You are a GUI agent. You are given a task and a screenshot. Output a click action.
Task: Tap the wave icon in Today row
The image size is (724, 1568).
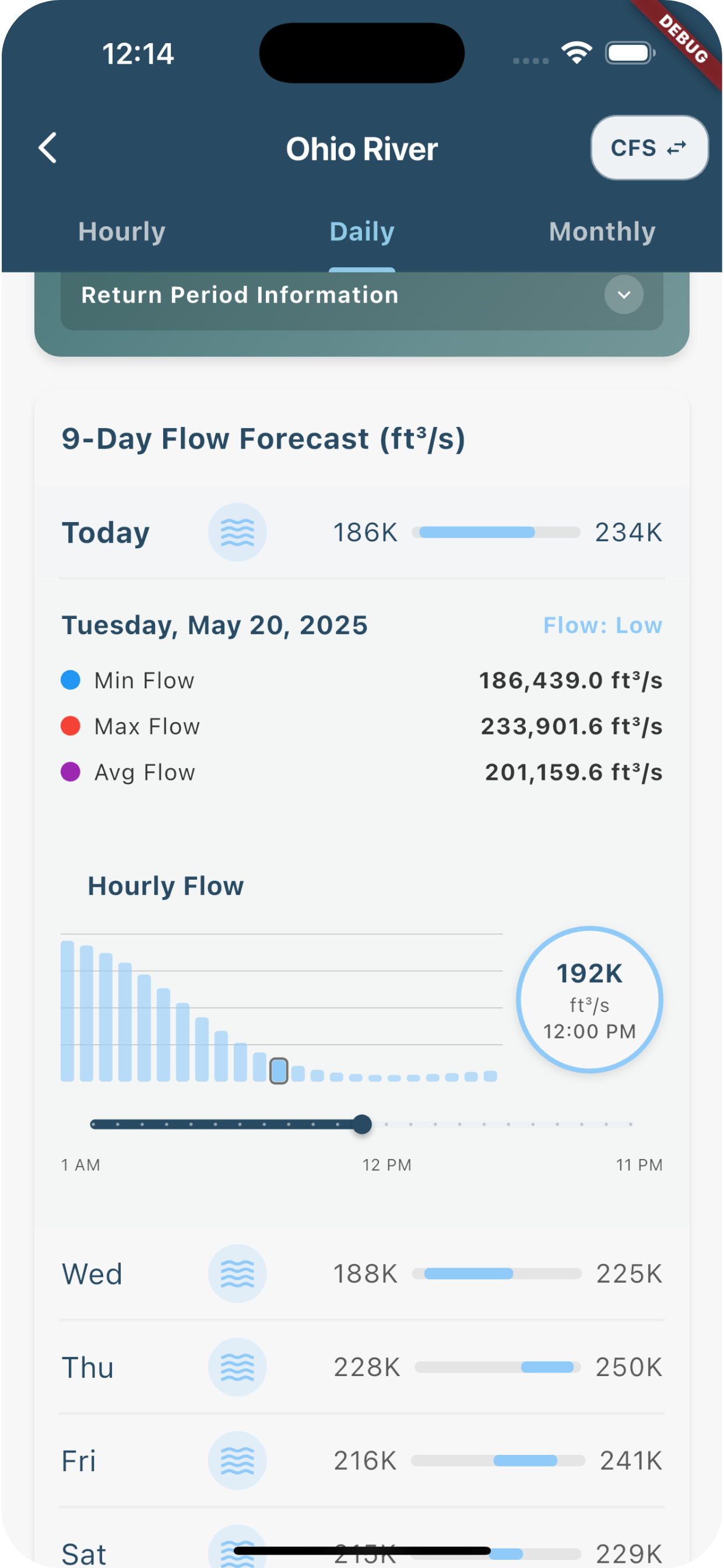point(237,532)
